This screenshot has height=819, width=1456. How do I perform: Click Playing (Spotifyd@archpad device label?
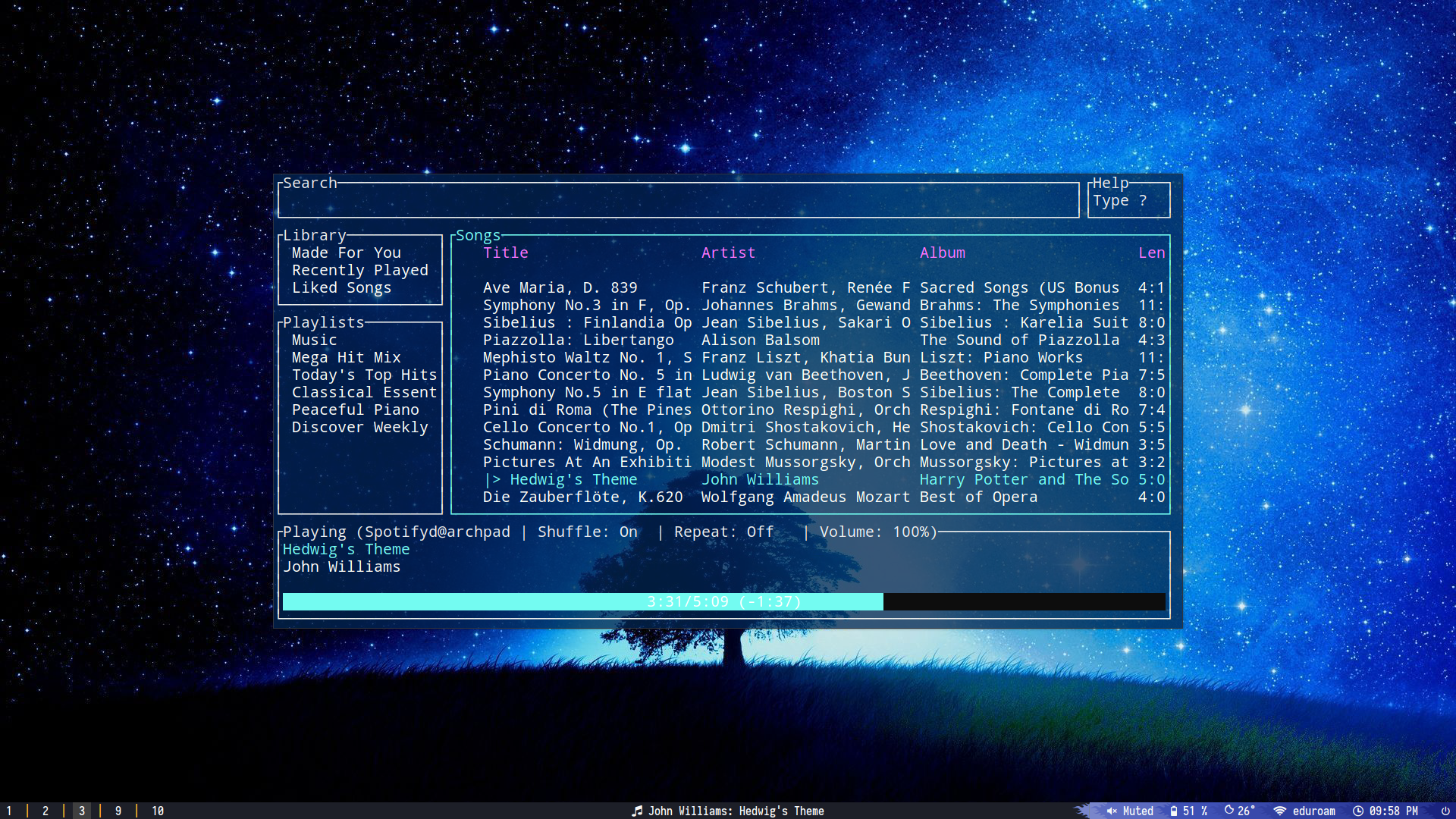397,532
